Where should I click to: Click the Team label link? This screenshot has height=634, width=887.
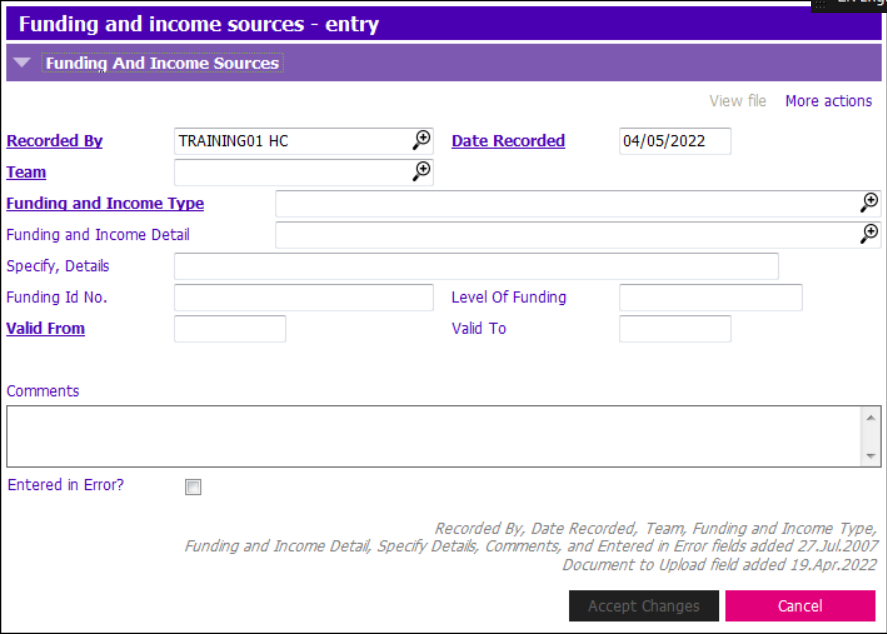coord(26,172)
